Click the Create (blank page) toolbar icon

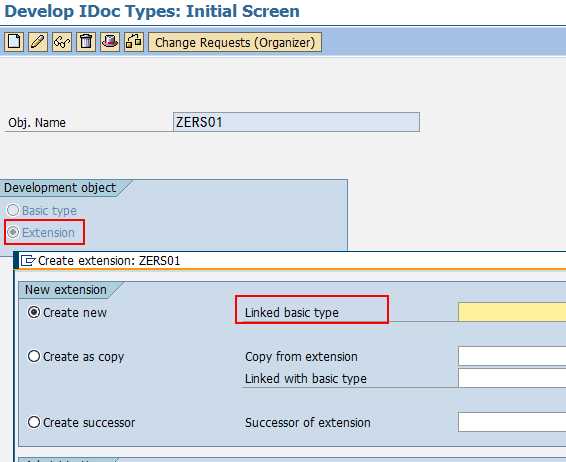14,42
